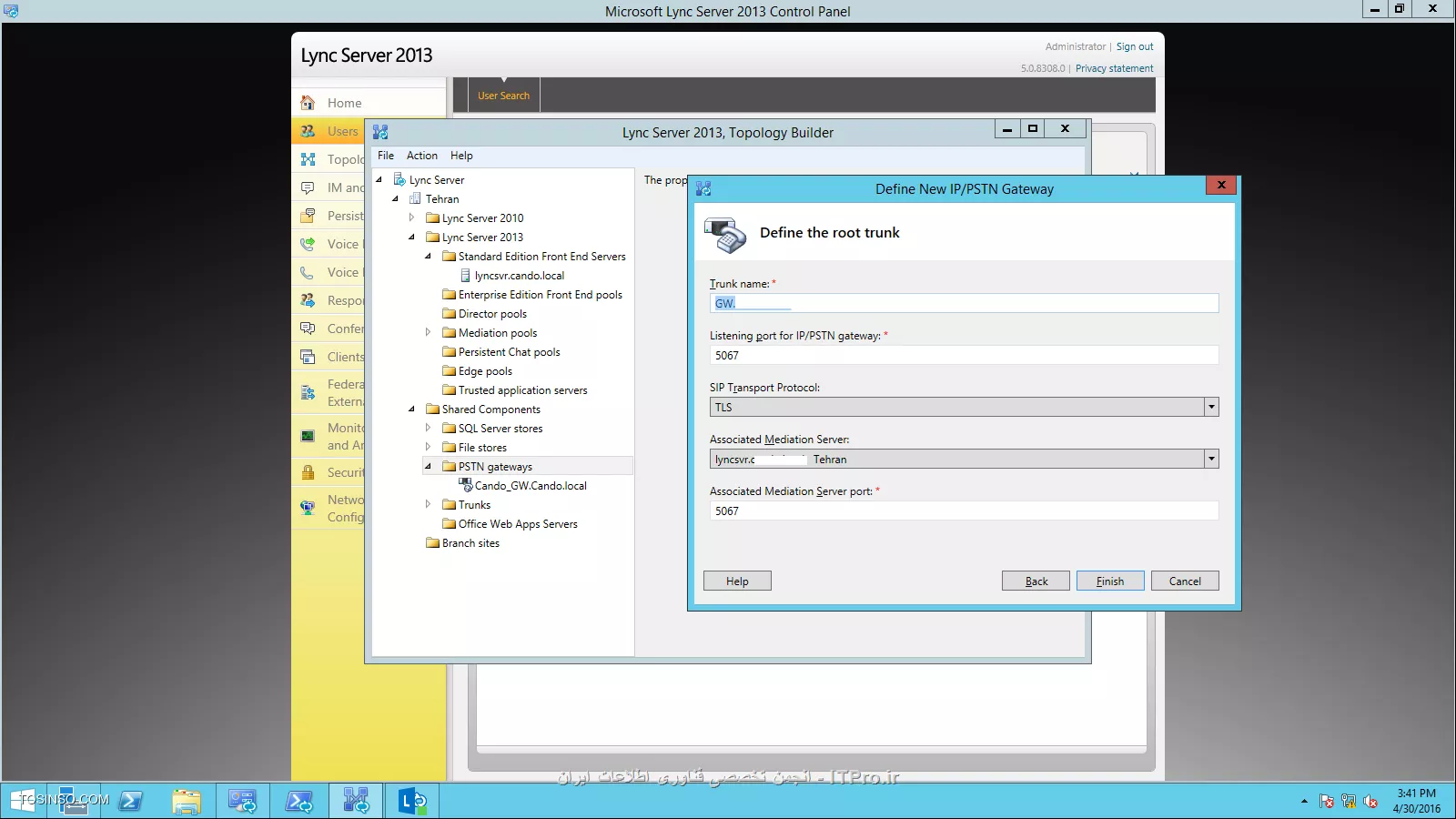Viewport: 1456px width, 819px height.
Task: Click the gateway icon in dialog title bar
Action: [703, 188]
